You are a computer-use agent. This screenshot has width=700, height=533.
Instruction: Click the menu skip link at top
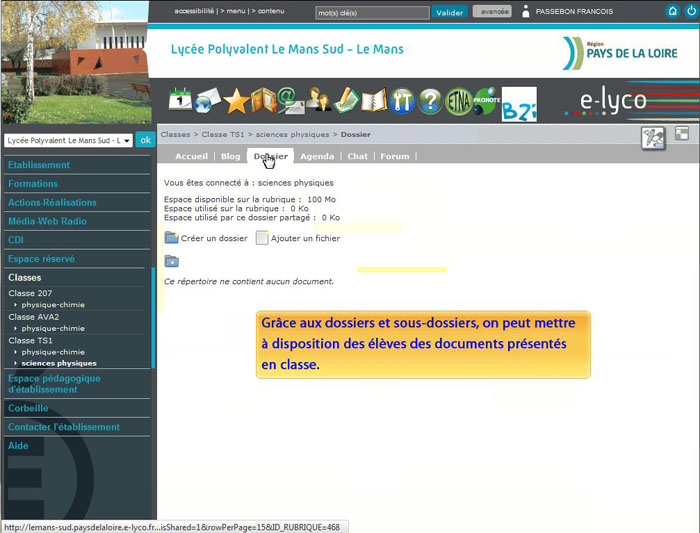(236, 11)
